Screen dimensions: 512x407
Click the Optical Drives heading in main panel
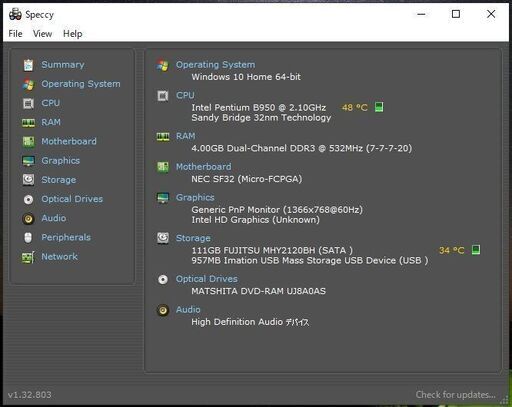point(207,279)
